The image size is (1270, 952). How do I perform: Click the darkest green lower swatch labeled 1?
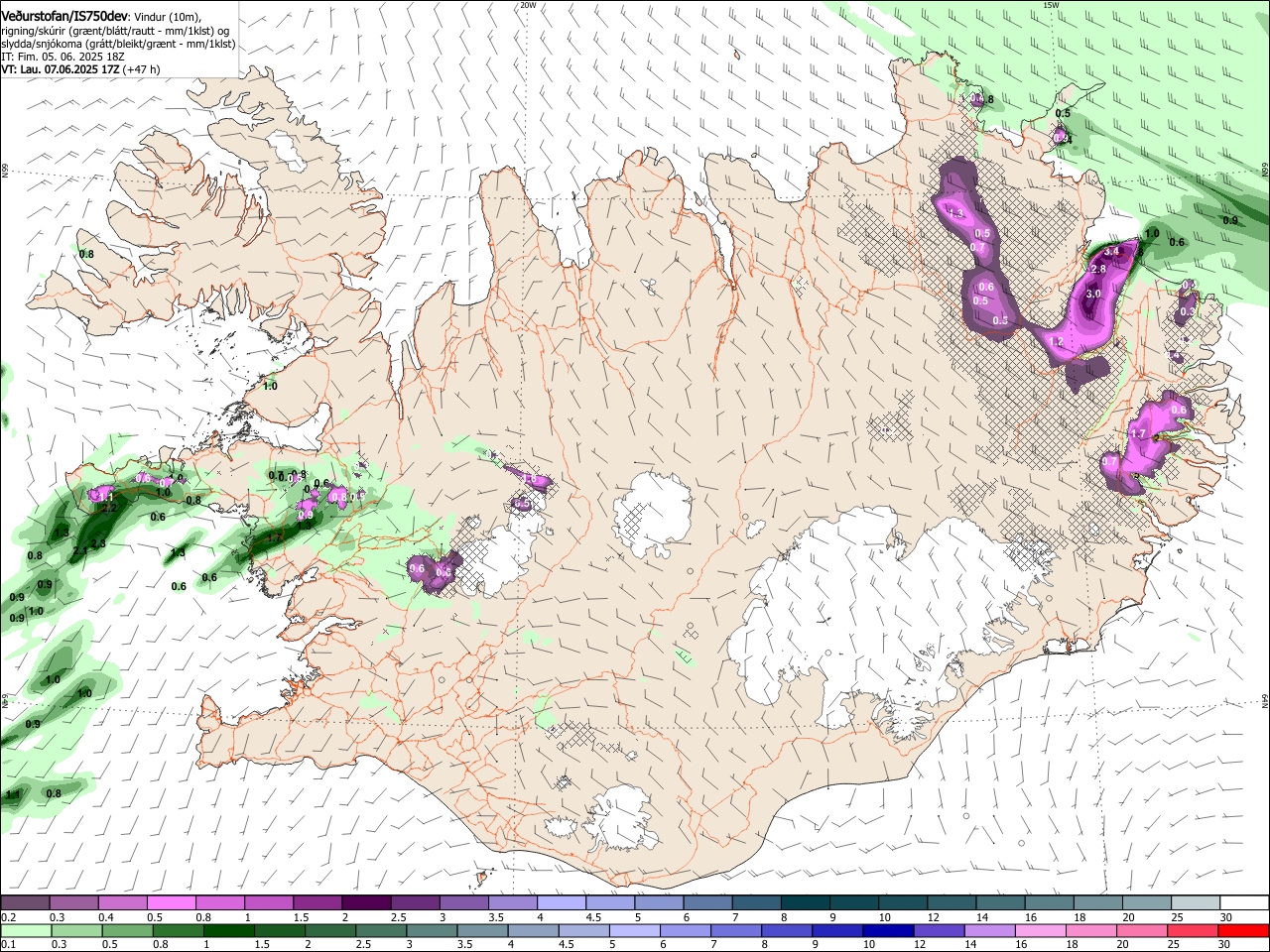229,930
